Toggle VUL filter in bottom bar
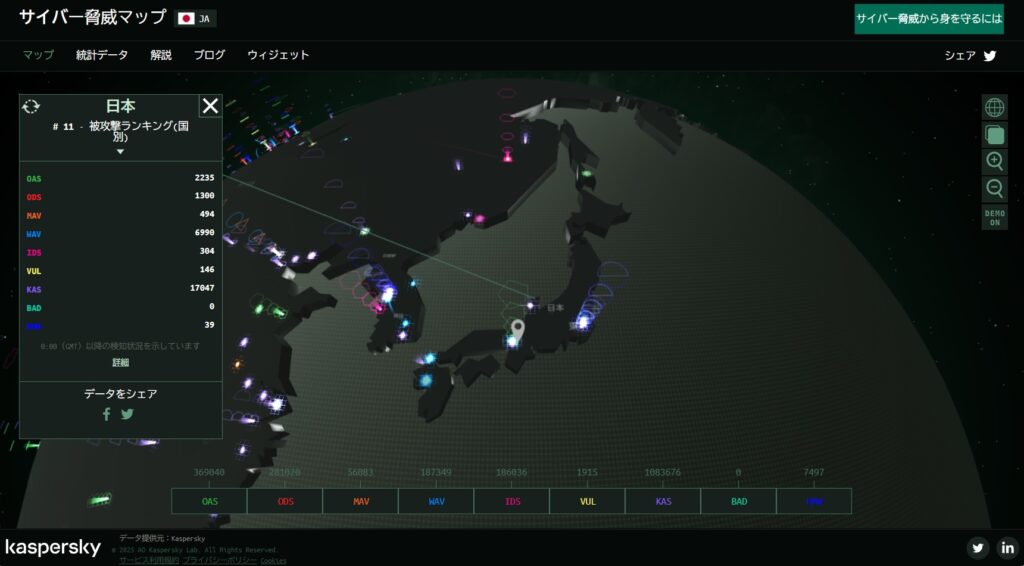The image size is (1024, 566). (x=588, y=501)
